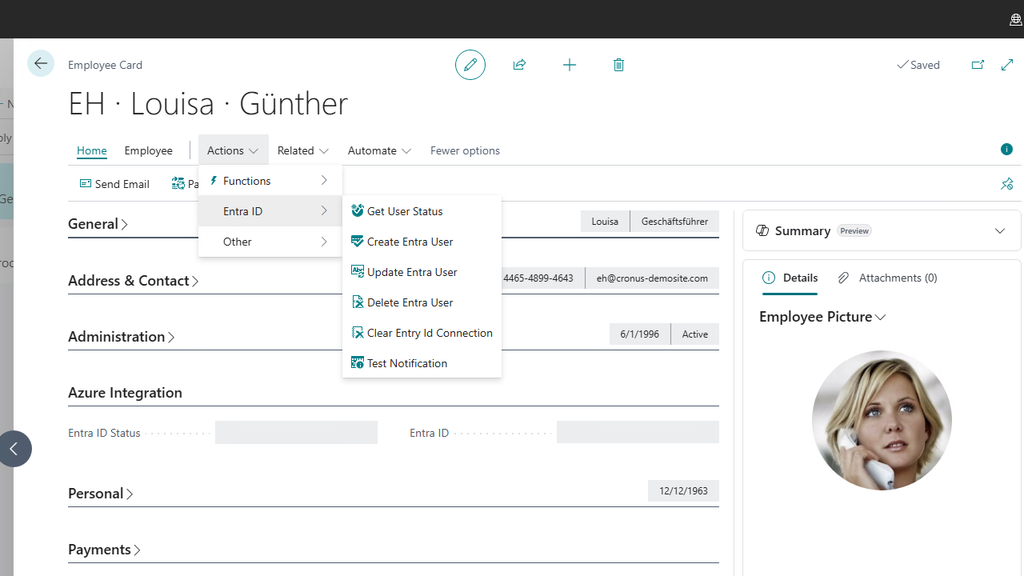The height and width of the screenshot is (576, 1024).
Task: Choose Test Notification
Action: click(422, 363)
